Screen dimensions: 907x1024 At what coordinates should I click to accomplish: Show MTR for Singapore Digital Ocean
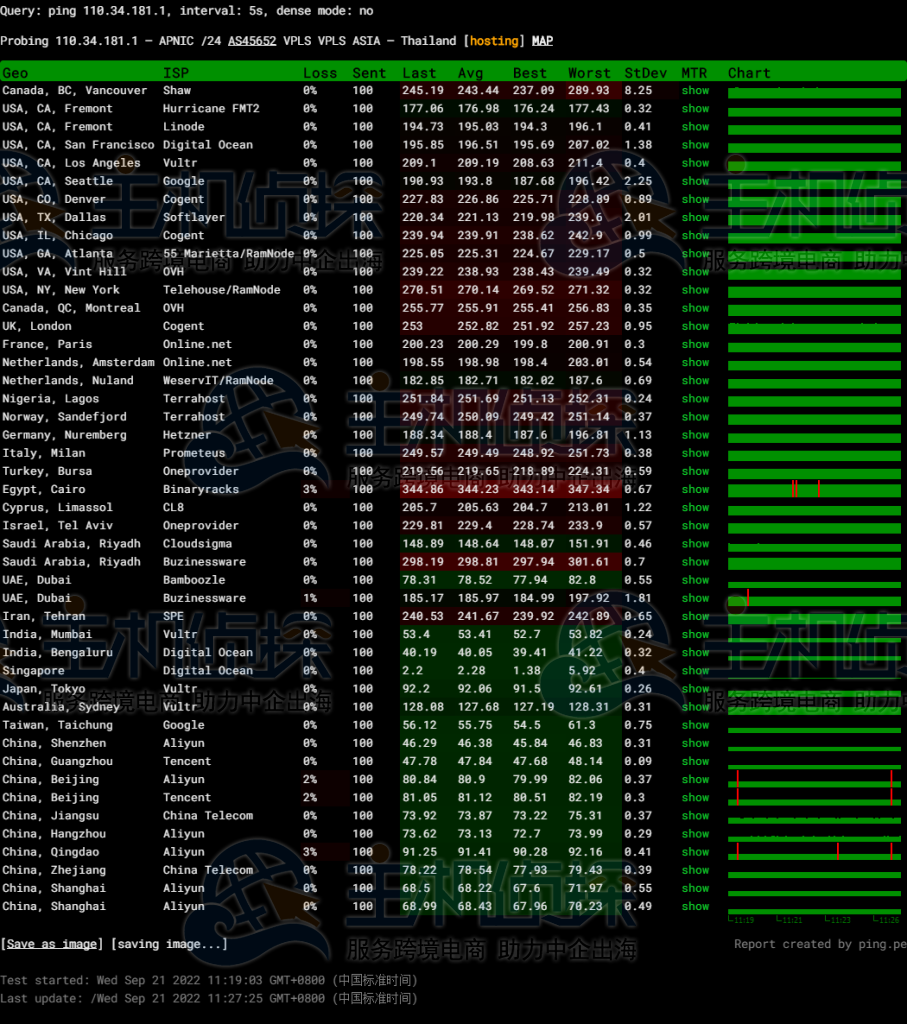695,671
